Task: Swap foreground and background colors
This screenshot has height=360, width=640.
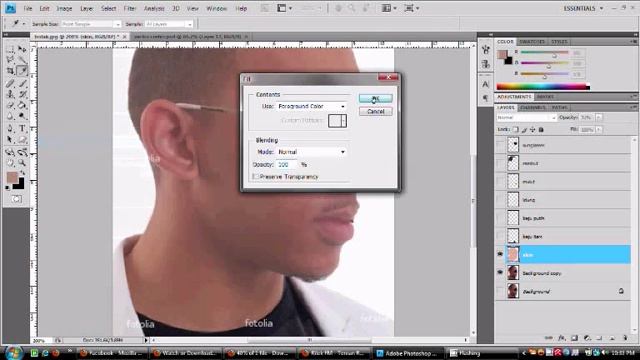Action: pyautogui.click(x=22, y=173)
